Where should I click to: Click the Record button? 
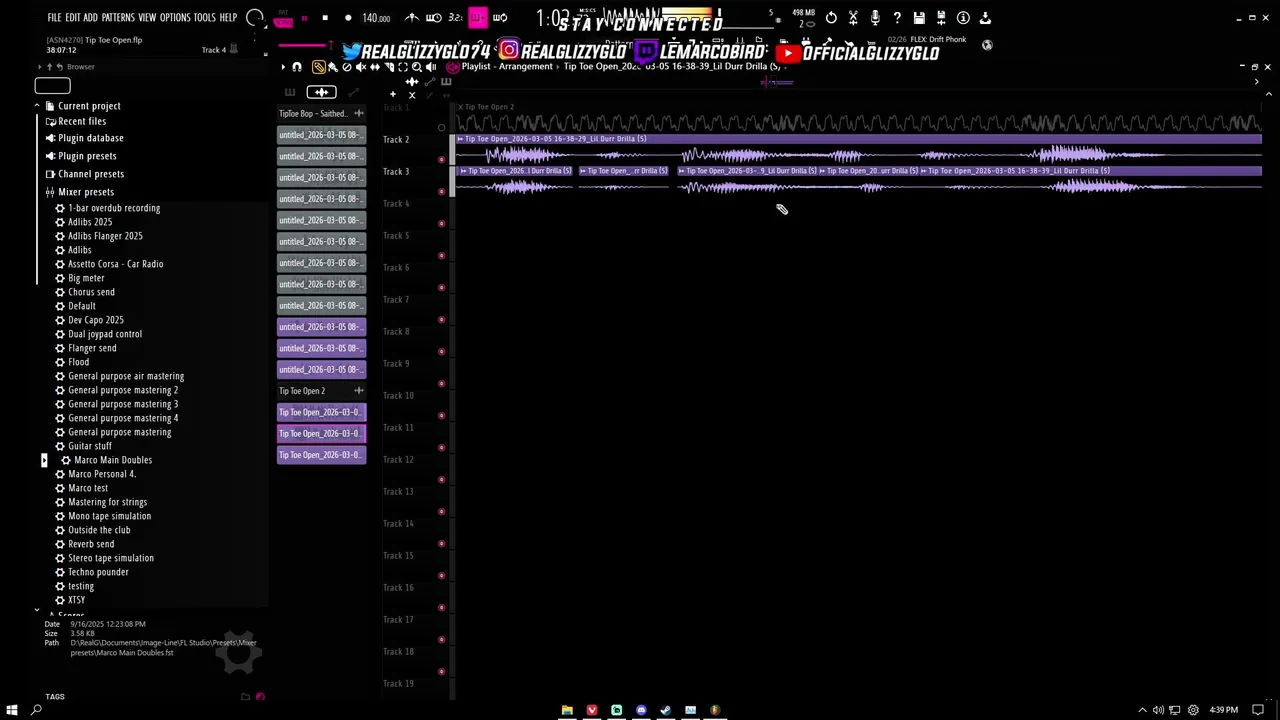pyautogui.click(x=348, y=18)
